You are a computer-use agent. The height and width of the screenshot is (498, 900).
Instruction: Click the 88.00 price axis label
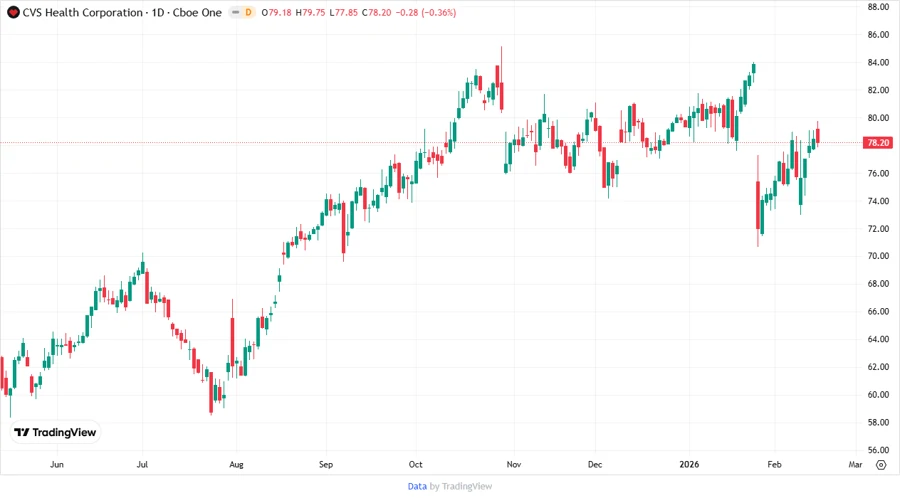[x=878, y=7]
